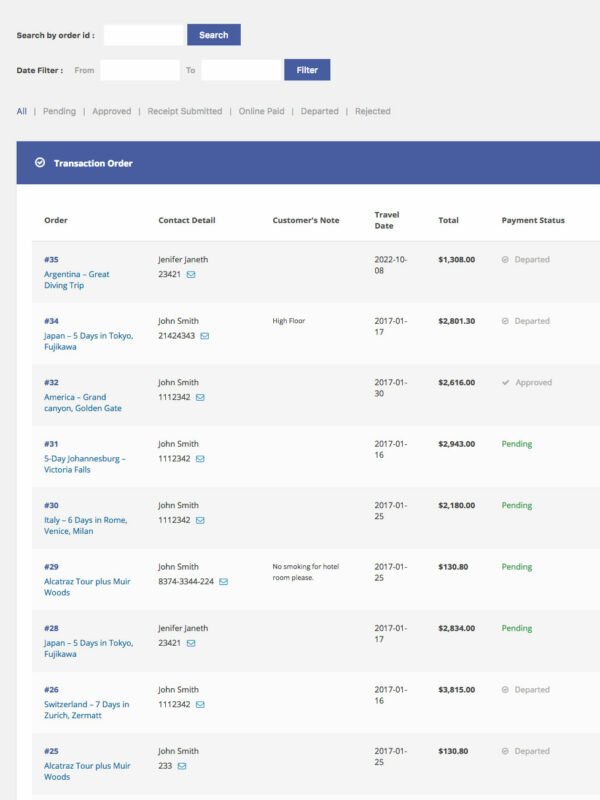
Task: Open the Argentina – Great Diving Trip order
Action: [x=77, y=280]
